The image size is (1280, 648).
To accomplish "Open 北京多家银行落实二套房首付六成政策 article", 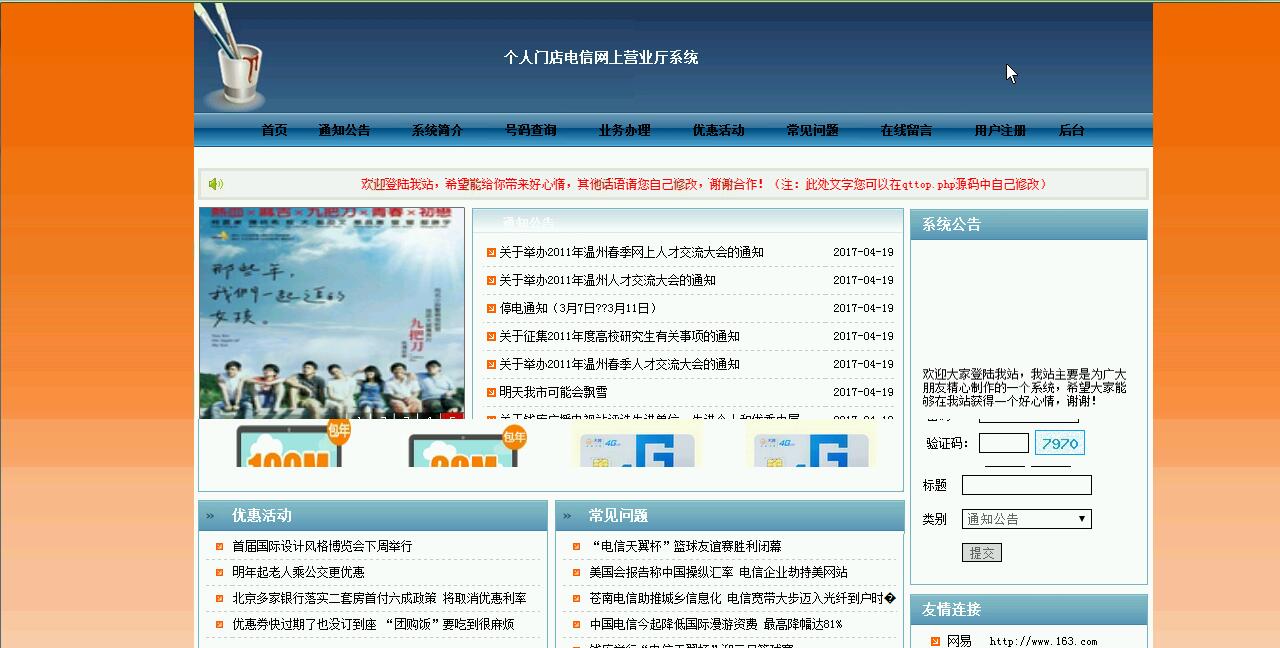I will tap(379, 599).
